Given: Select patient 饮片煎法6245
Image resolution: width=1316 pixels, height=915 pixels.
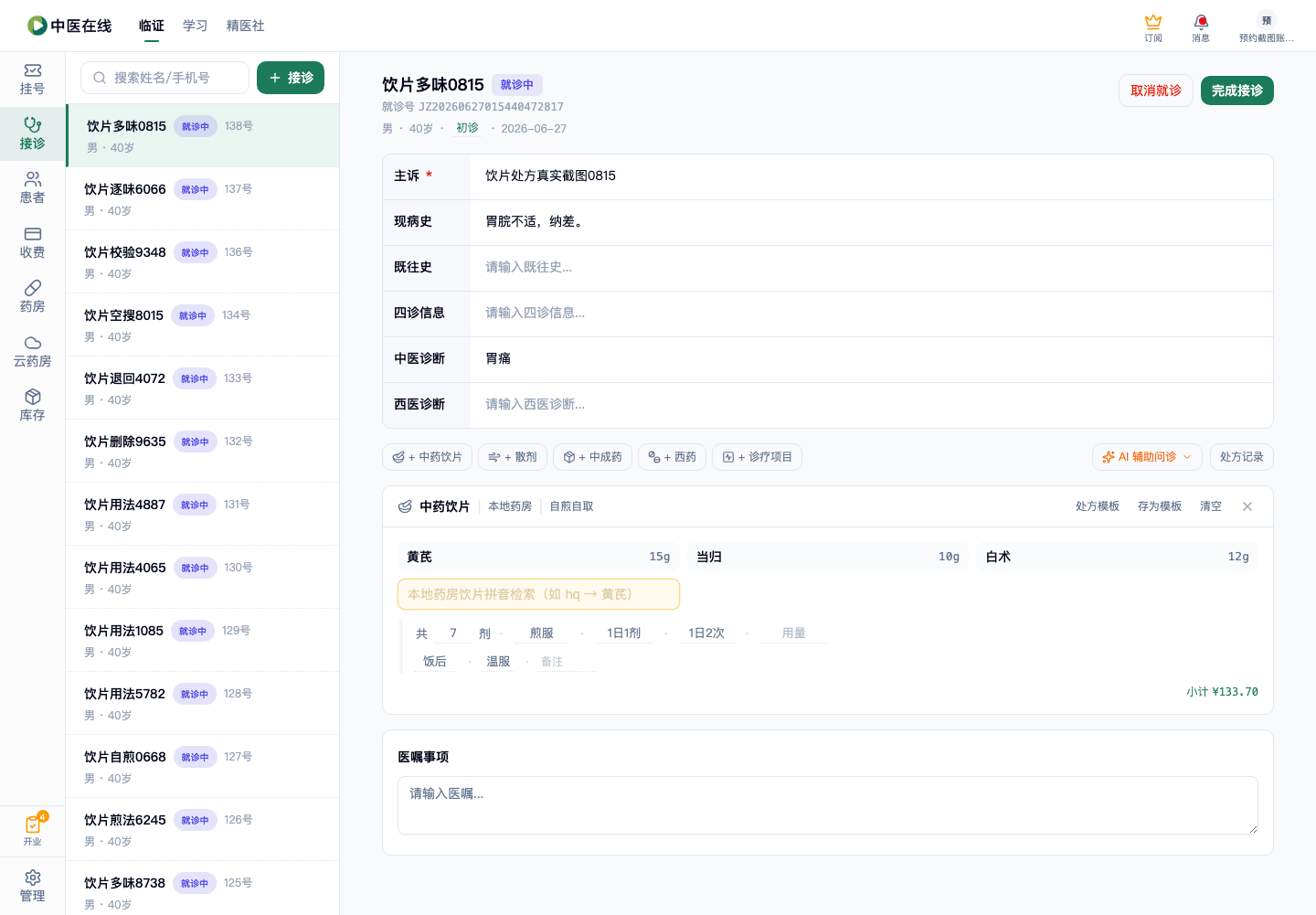Looking at the screenshot, I should (203, 829).
